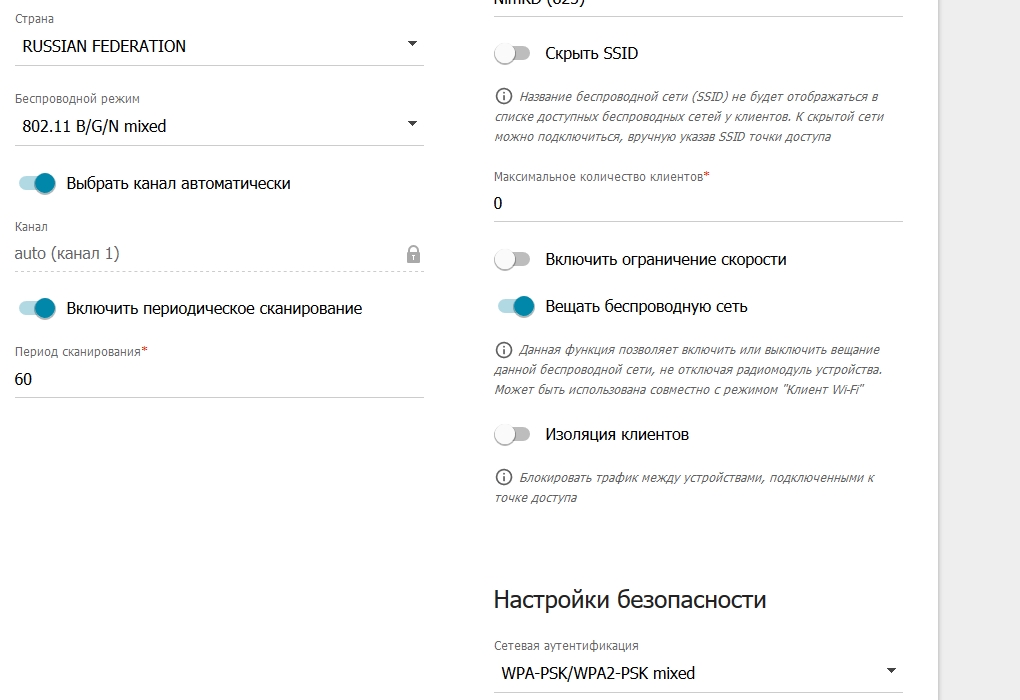Enable the Скрыть SSID toggle

(512, 54)
